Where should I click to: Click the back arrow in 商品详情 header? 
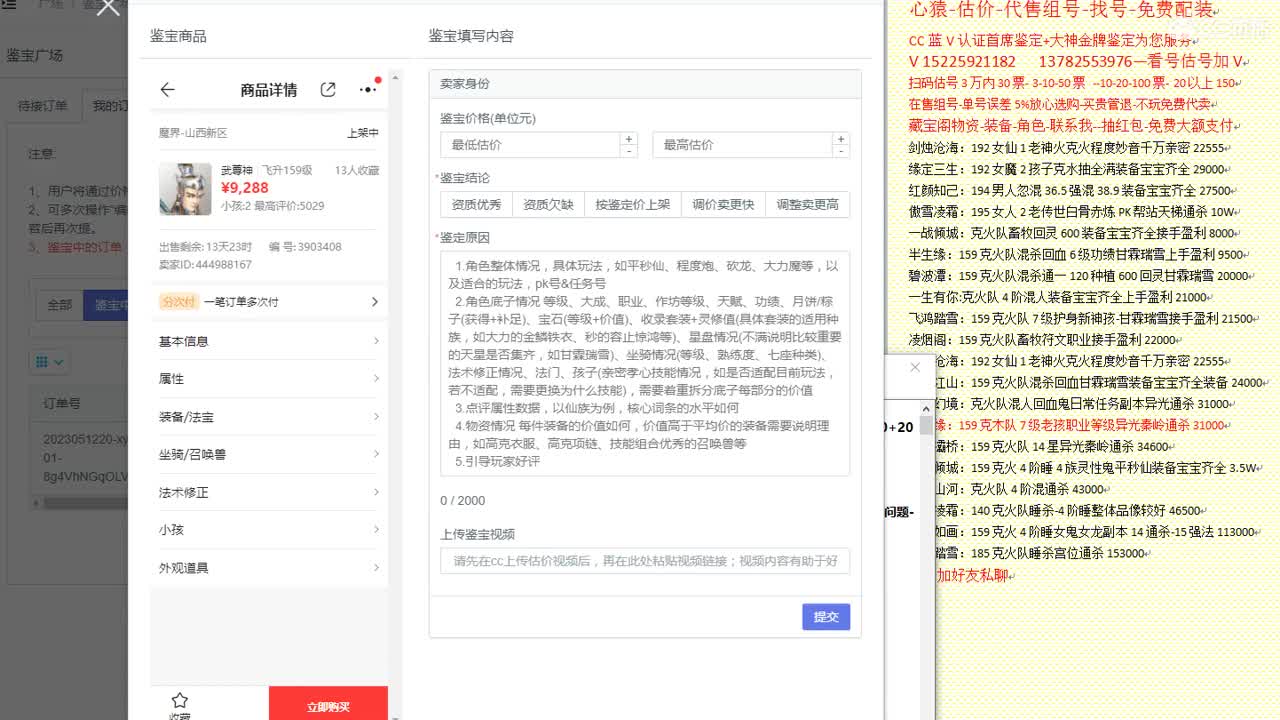coord(167,90)
